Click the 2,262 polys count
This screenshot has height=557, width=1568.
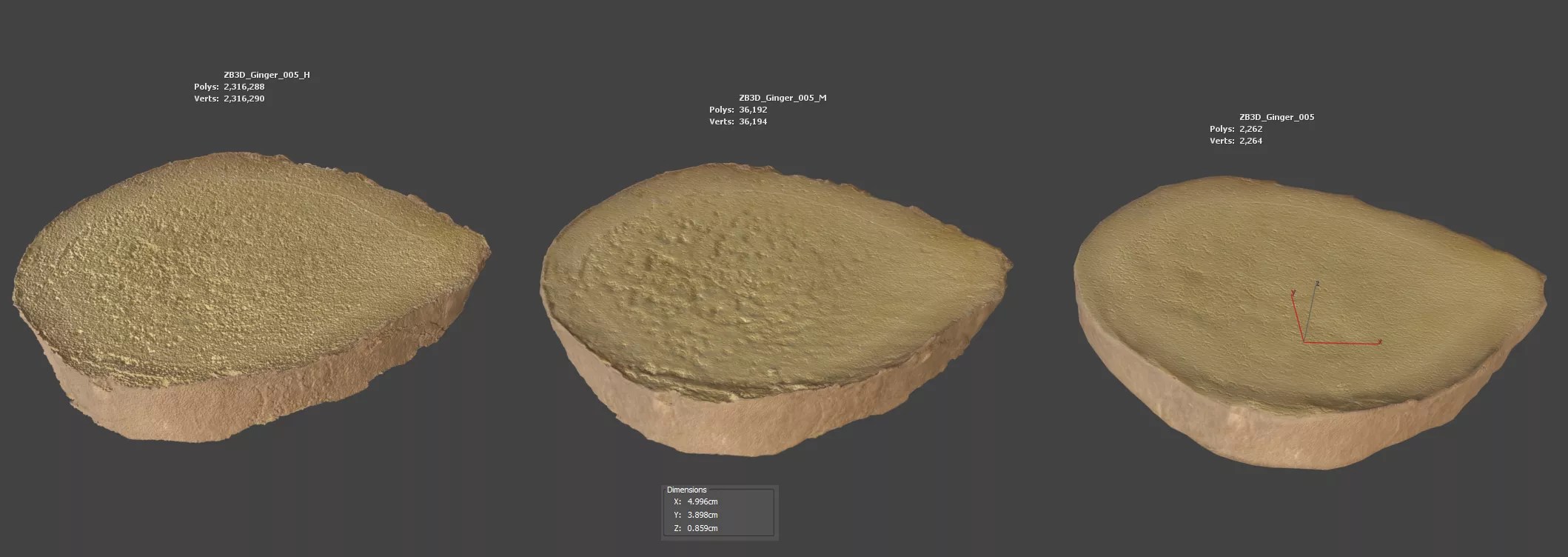(1250, 129)
